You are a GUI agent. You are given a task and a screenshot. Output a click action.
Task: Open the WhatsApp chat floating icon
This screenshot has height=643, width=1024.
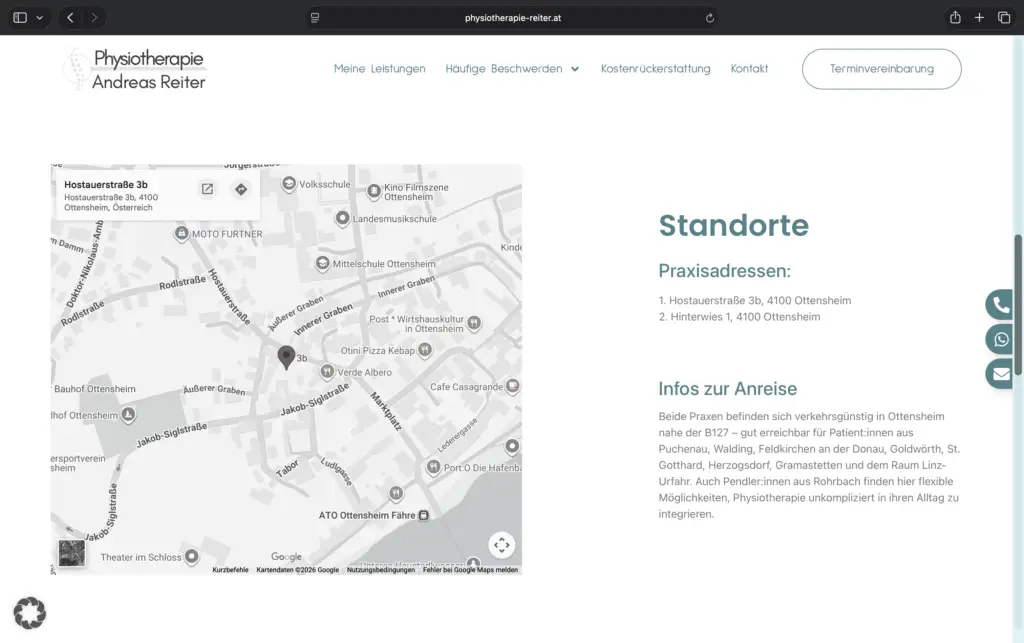[1000, 339]
